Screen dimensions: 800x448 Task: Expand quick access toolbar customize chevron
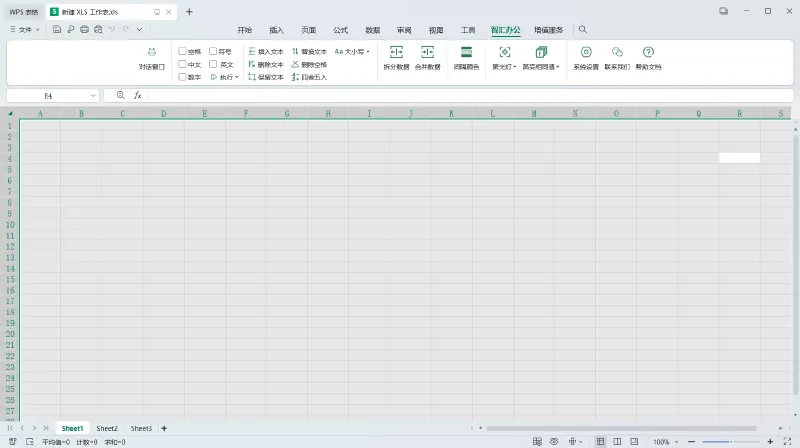point(139,30)
